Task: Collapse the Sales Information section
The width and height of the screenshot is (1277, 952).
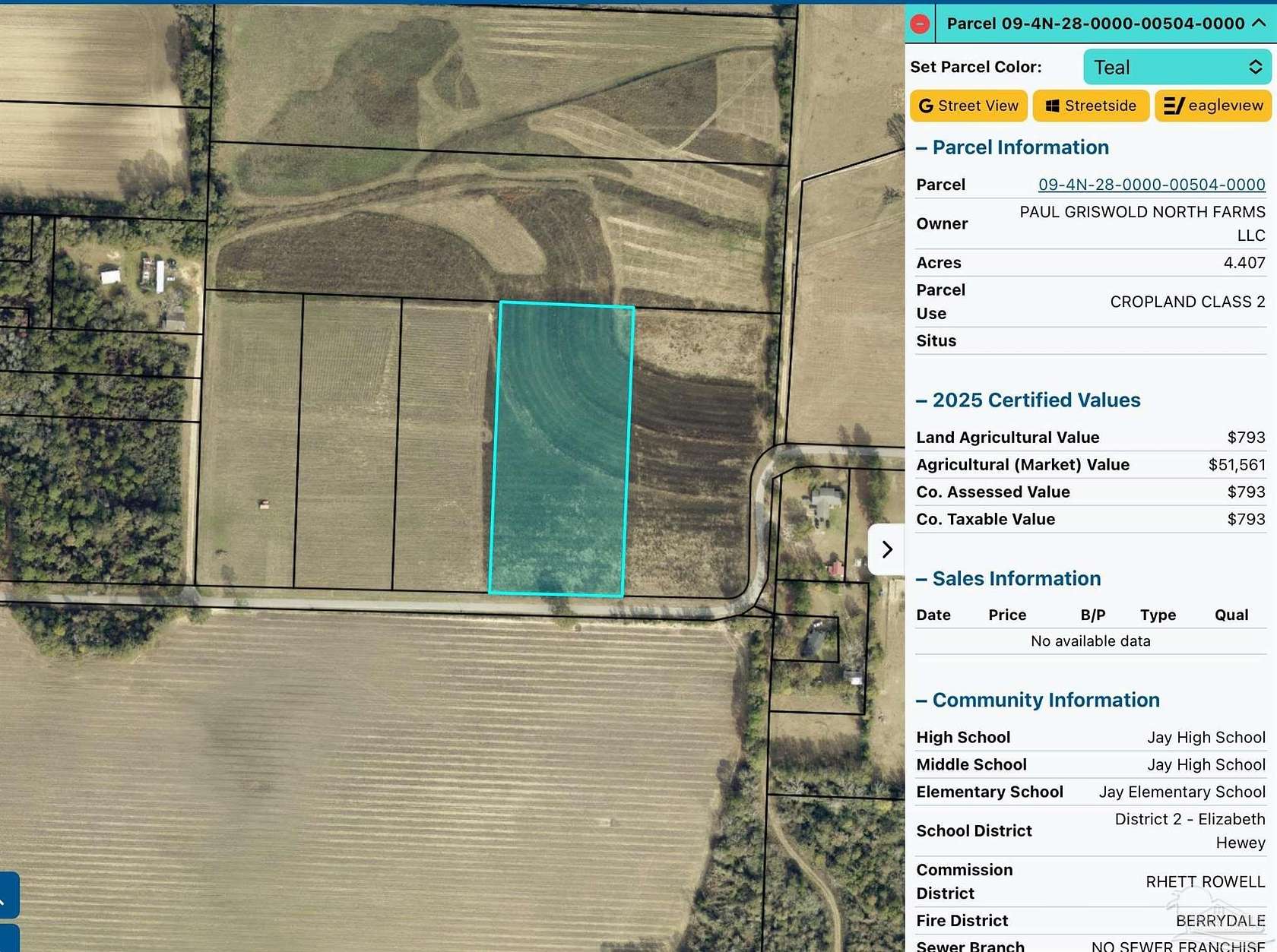Action: 922,578
